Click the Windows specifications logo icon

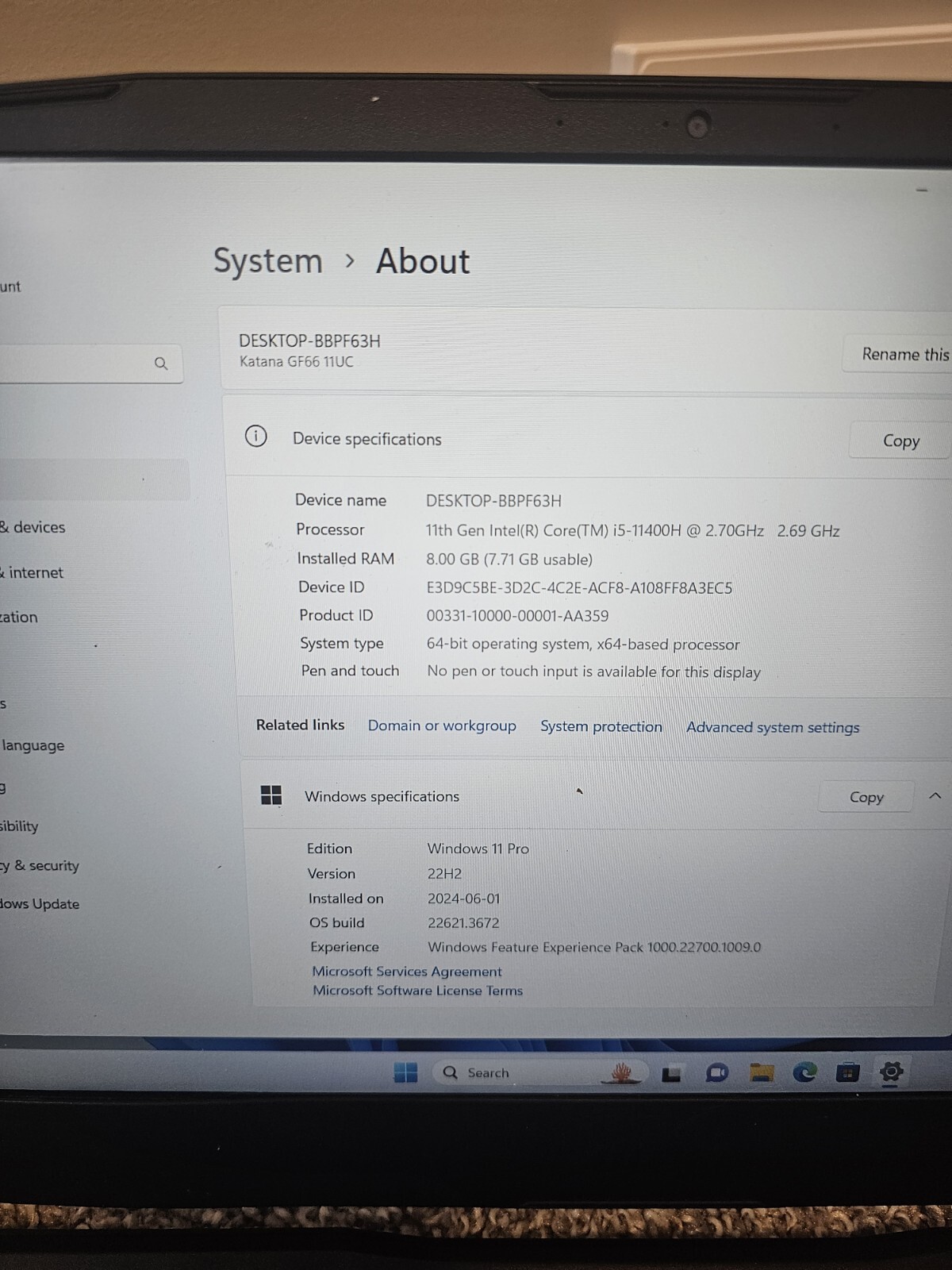(x=271, y=795)
